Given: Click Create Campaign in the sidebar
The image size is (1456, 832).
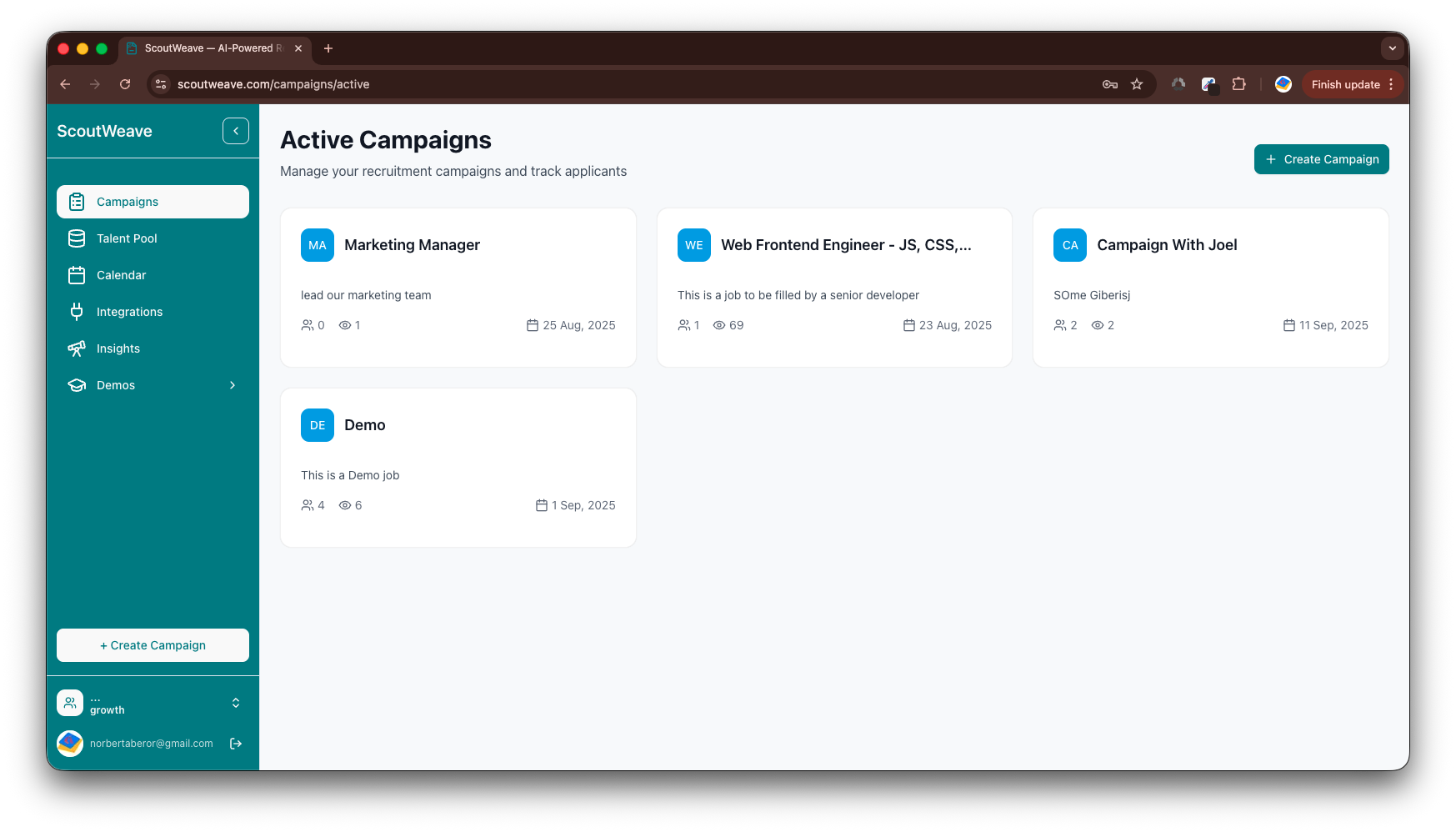Looking at the screenshot, I should pyautogui.click(x=153, y=645).
